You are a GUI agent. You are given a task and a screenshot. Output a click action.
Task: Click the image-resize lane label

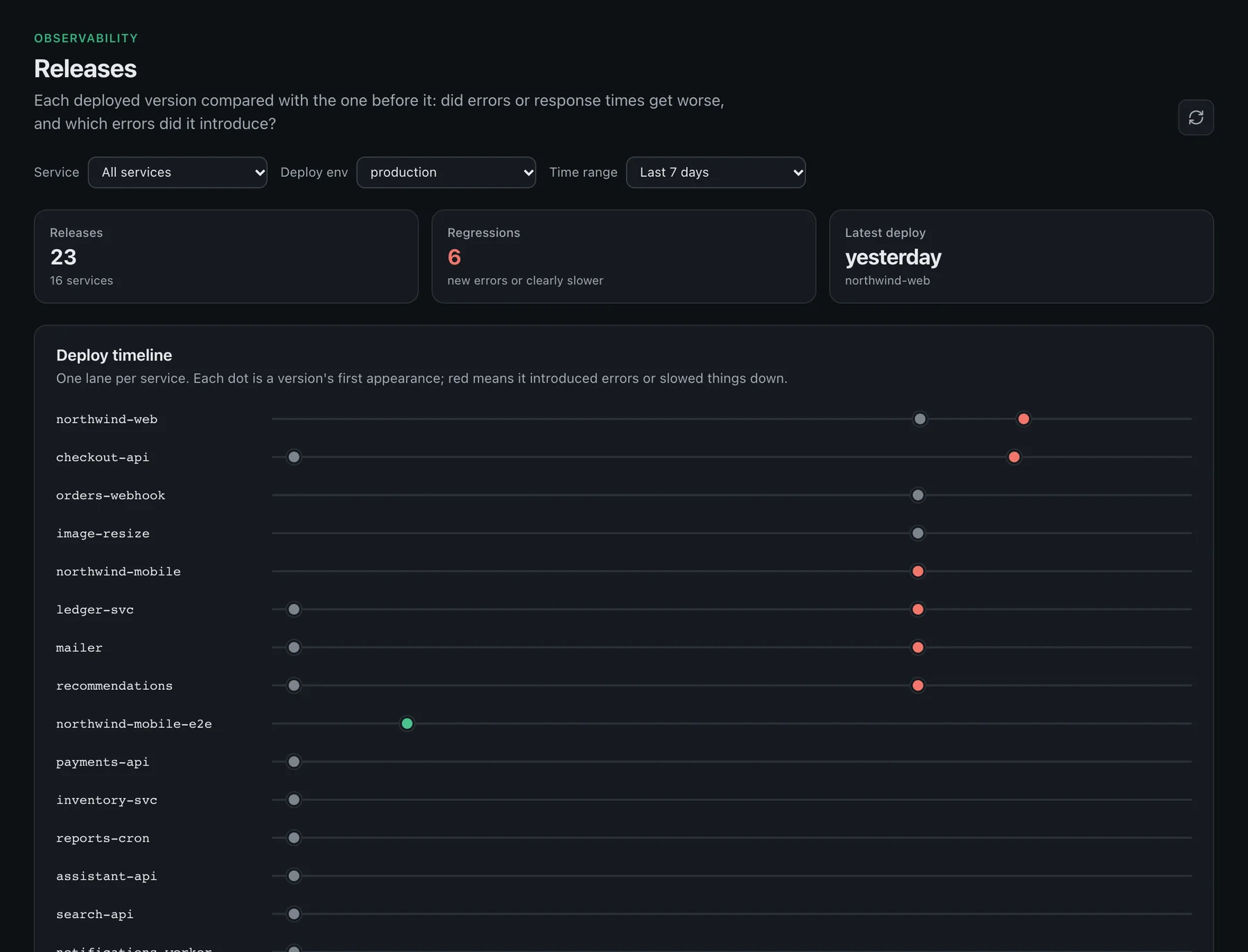pyautogui.click(x=103, y=534)
